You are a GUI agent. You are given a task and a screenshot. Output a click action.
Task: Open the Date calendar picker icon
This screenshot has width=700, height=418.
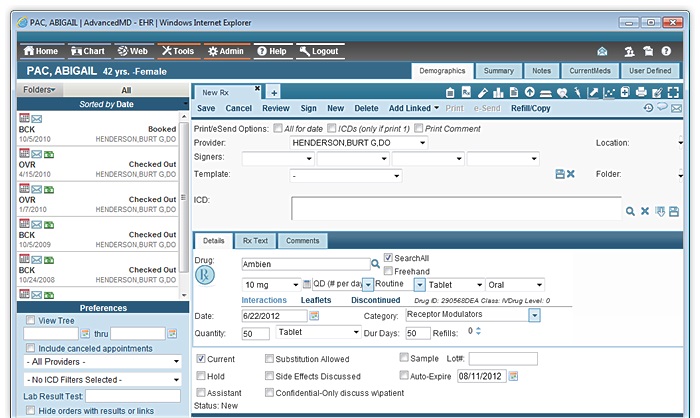[314, 316]
